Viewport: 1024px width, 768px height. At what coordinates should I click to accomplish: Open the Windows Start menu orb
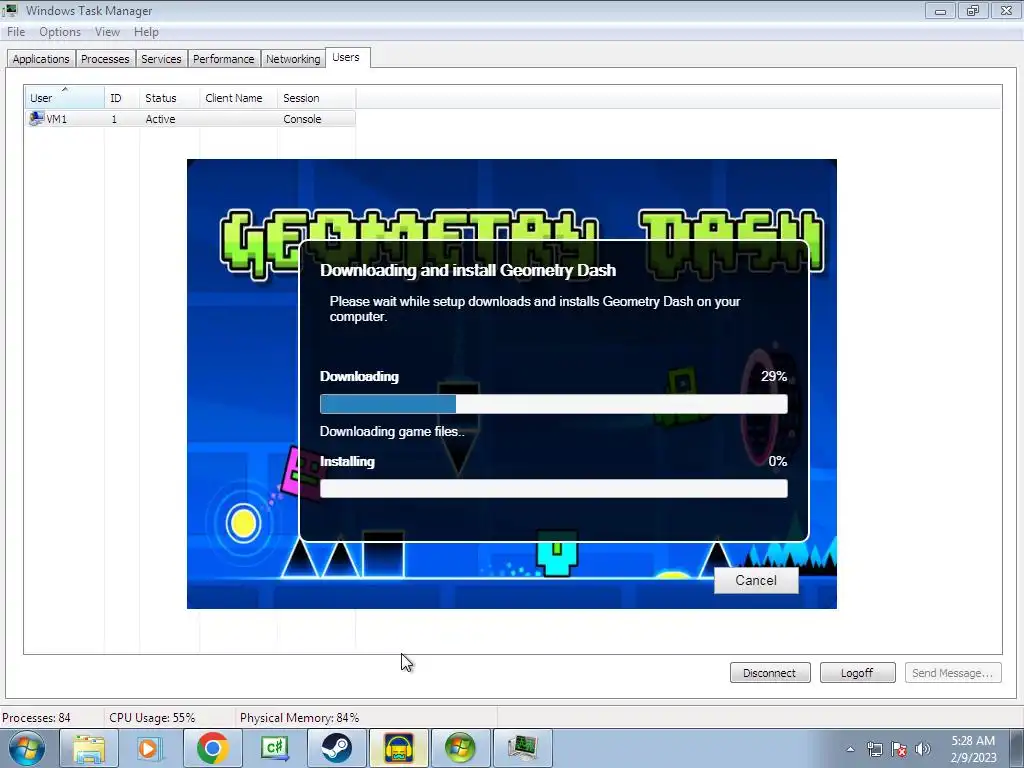pyautogui.click(x=27, y=748)
